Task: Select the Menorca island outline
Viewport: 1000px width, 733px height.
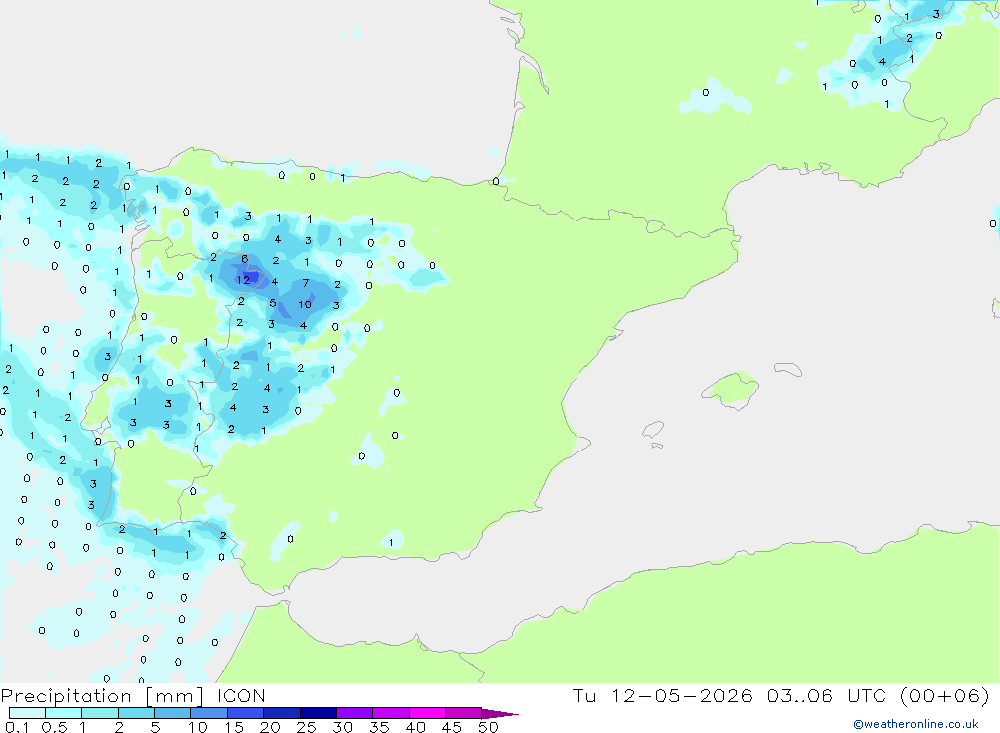Action: [788, 369]
